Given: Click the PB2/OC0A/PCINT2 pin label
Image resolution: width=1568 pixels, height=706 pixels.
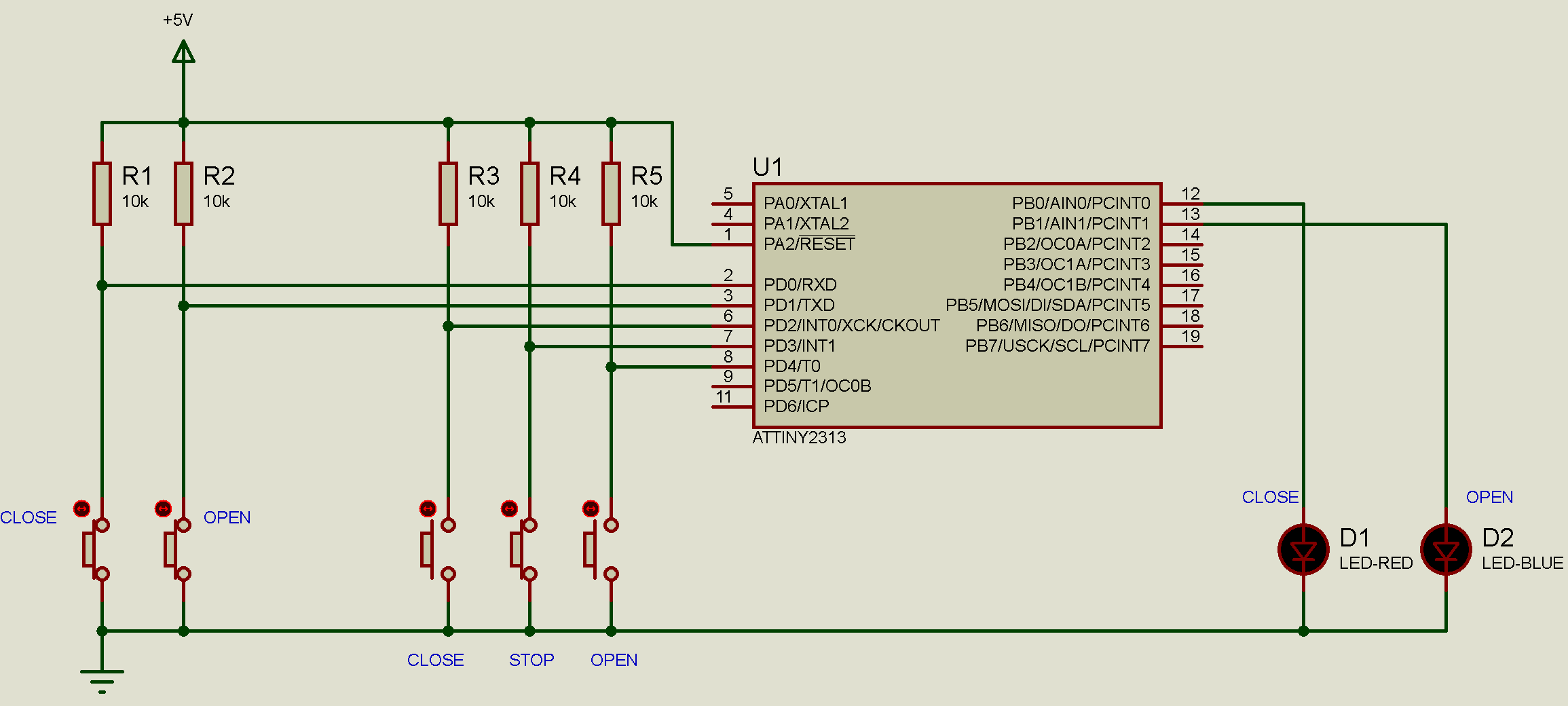Looking at the screenshot, I should tap(1077, 244).
